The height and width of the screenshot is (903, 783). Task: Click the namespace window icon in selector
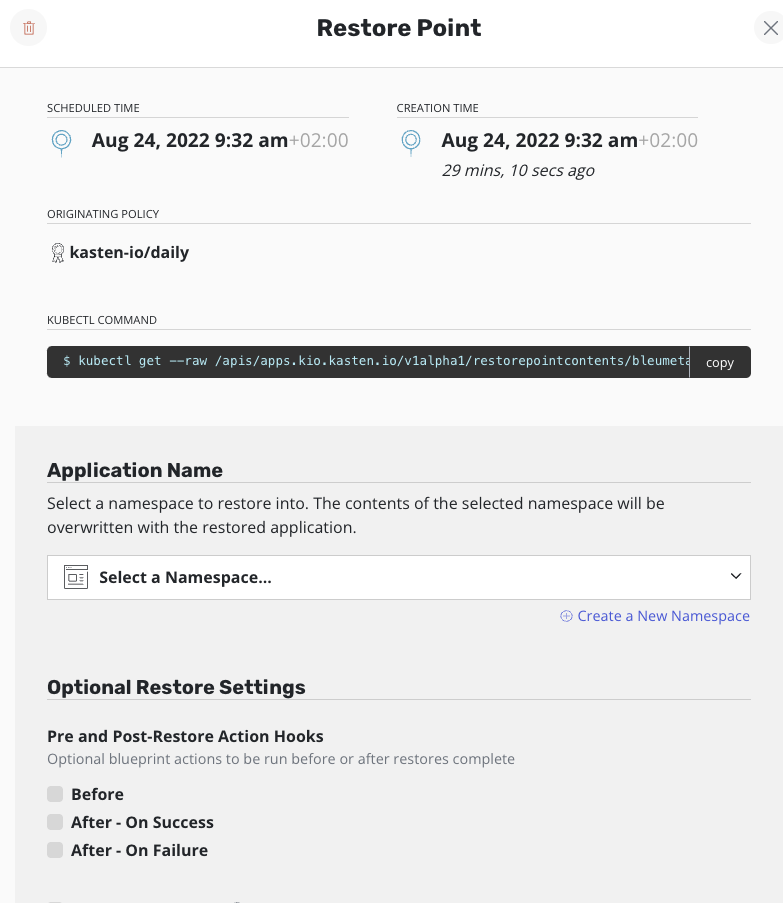click(x=76, y=577)
